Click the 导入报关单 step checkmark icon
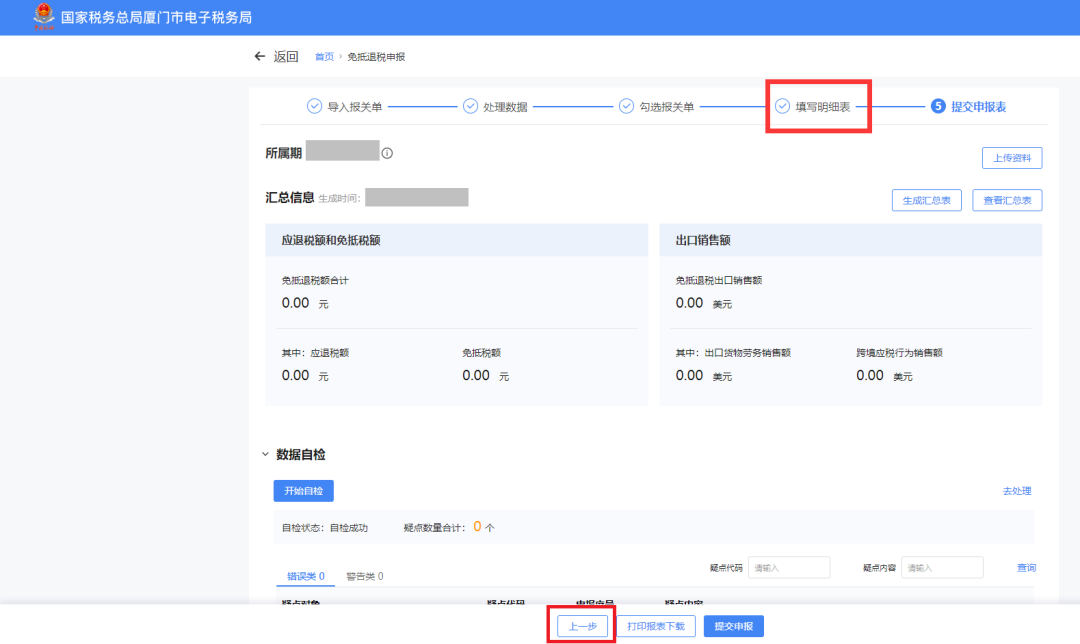1080x644 pixels. coord(314,106)
